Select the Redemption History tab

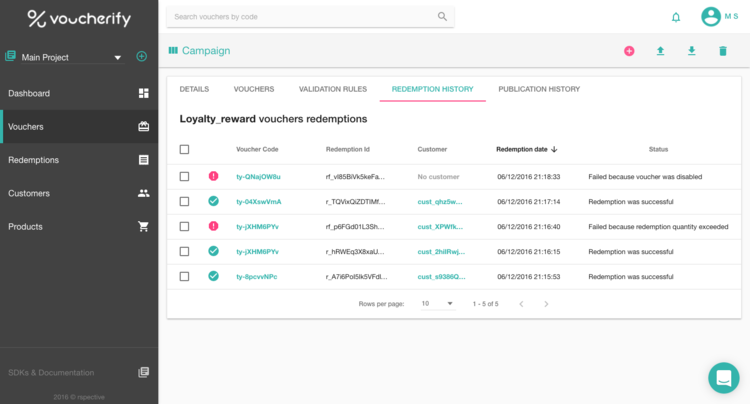coord(432,89)
